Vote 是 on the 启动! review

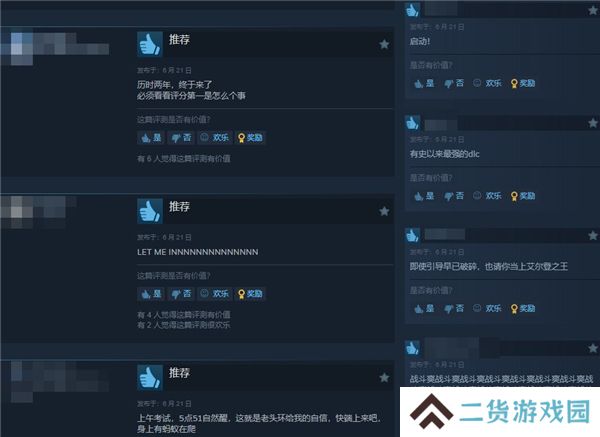tap(424, 83)
